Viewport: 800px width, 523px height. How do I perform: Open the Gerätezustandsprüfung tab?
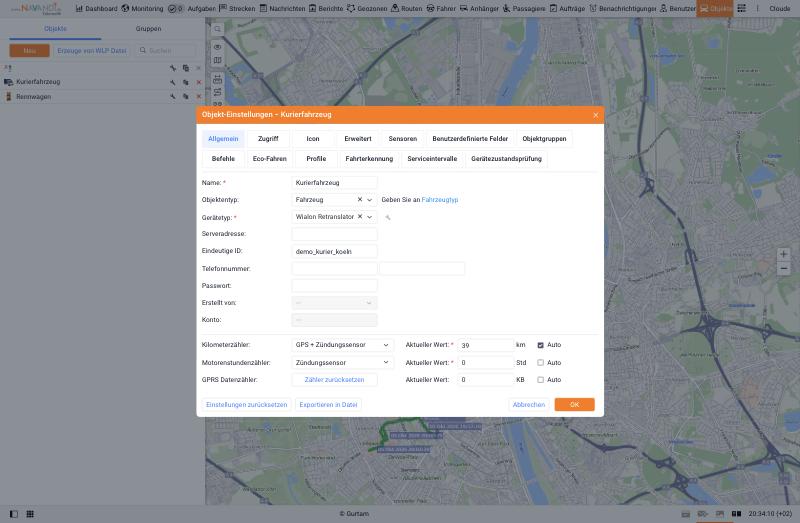(x=506, y=159)
